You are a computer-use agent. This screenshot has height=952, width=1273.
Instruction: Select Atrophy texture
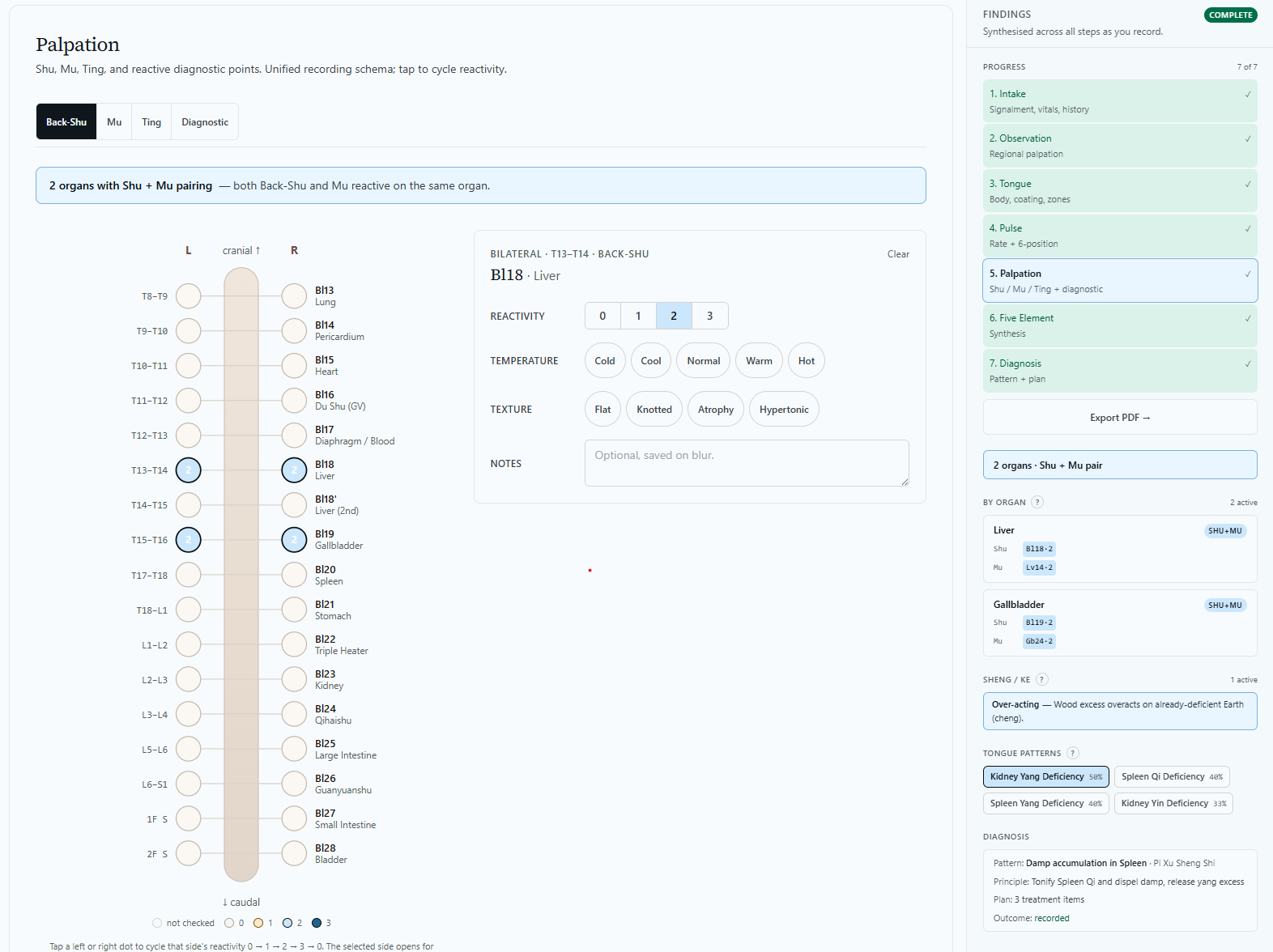click(716, 409)
